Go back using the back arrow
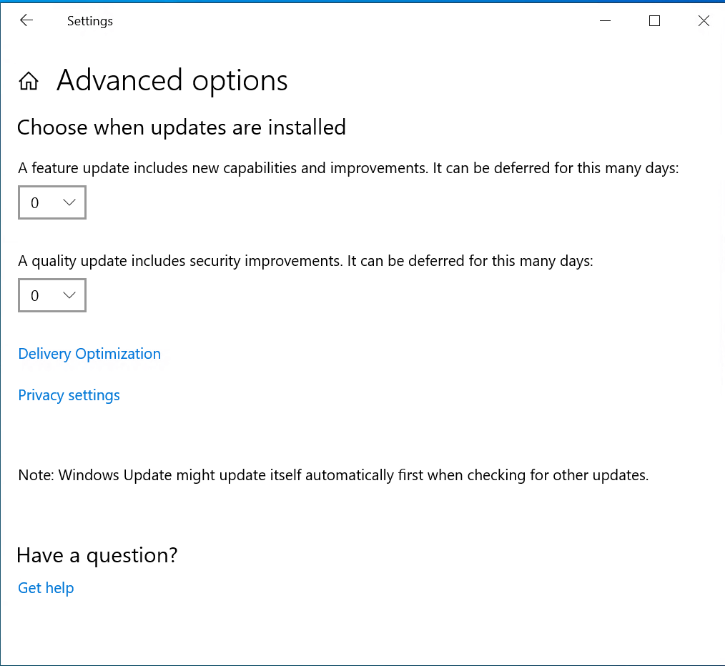 pyautogui.click(x=26, y=21)
